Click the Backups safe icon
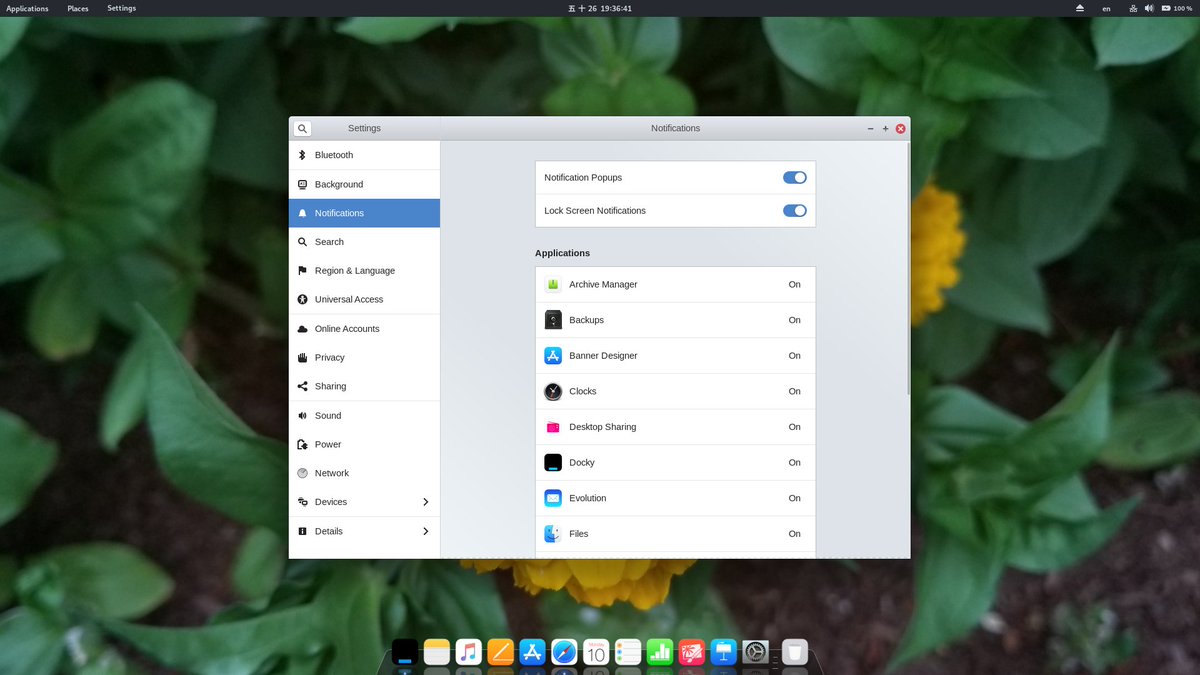Viewport: 1200px width, 675px height. coord(553,320)
